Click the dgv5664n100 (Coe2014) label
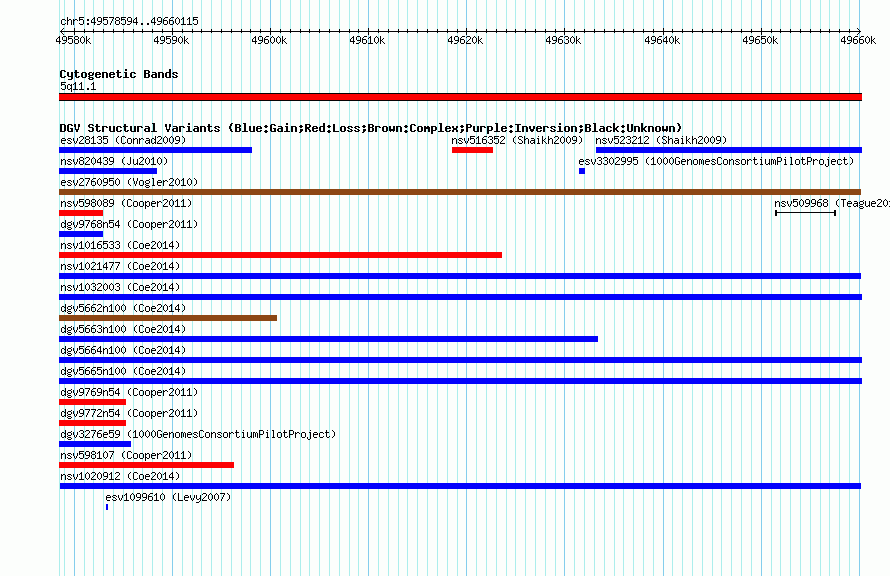This screenshot has height=576, width=890. coord(123,350)
